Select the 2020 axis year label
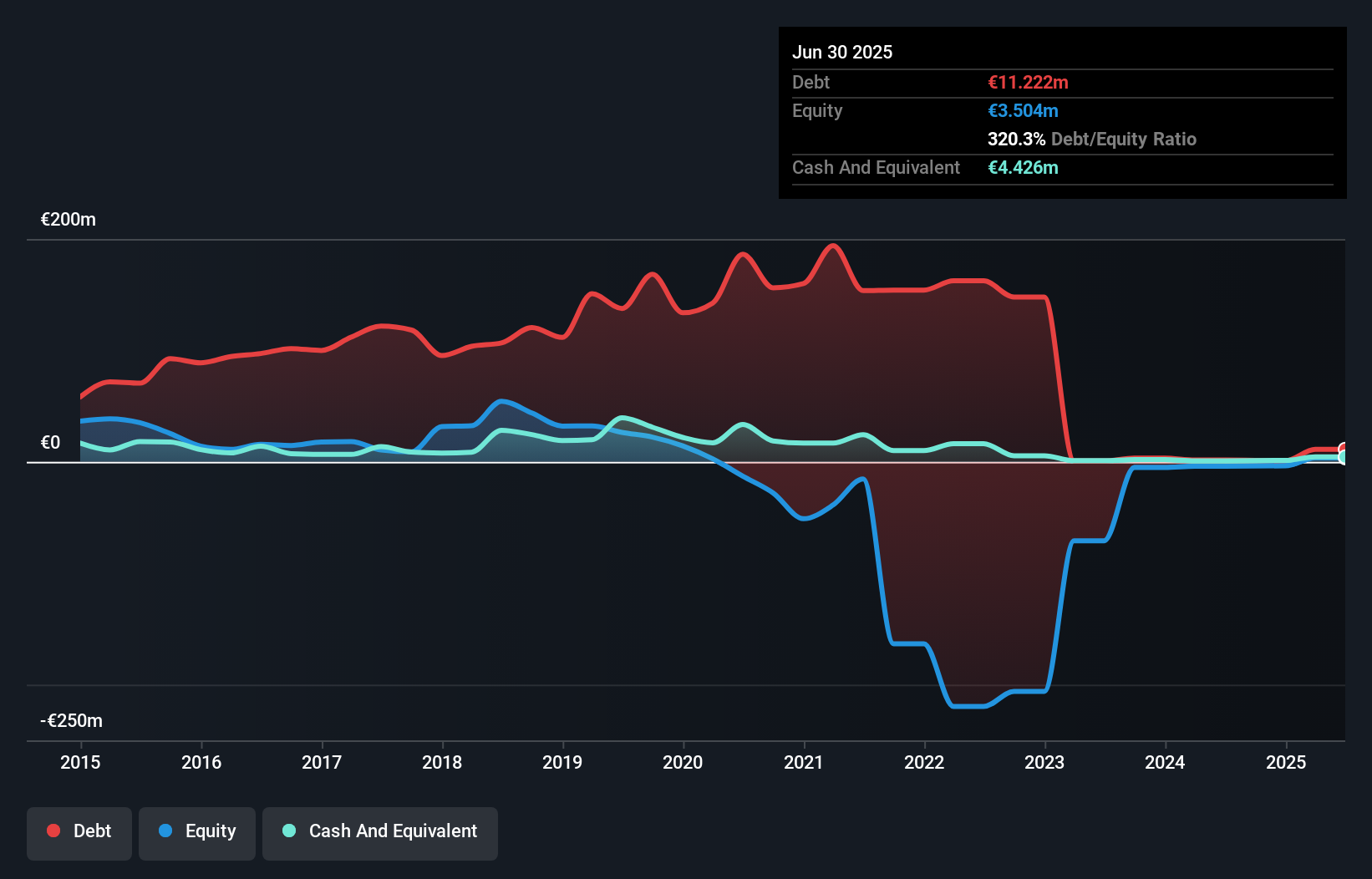Image resolution: width=1372 pixels, height=879 pixels. tap(683, 762)
